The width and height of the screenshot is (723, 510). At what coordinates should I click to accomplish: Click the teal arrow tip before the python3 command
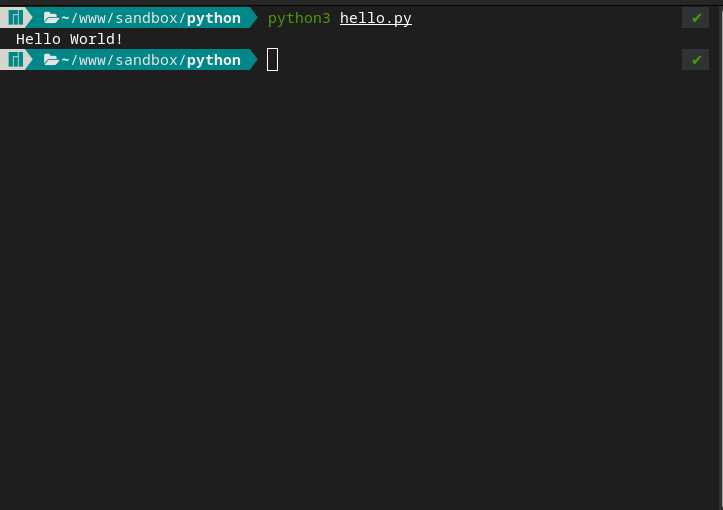coord(253,18)
